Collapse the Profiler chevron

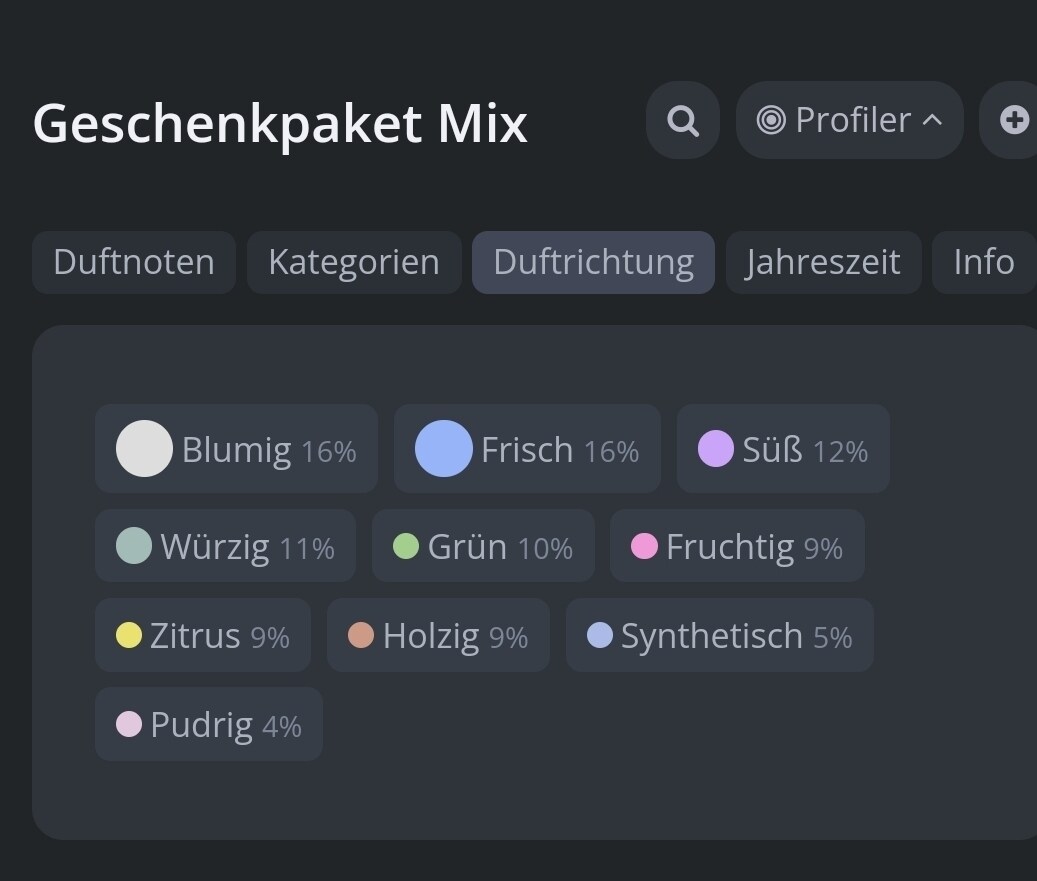click(x=933, y=120)
